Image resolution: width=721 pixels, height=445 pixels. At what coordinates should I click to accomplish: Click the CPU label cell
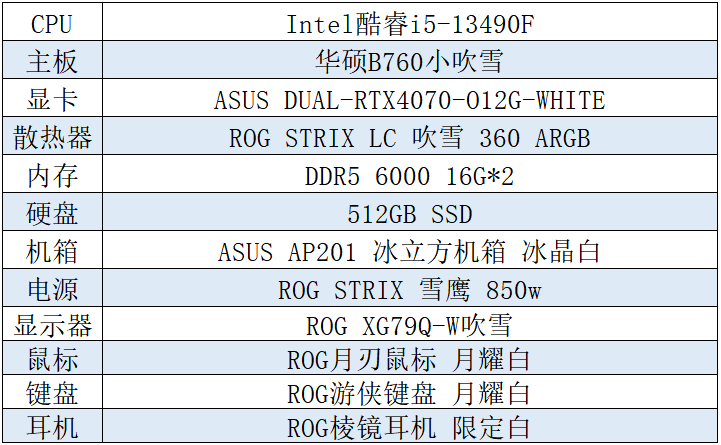[52, 23]
